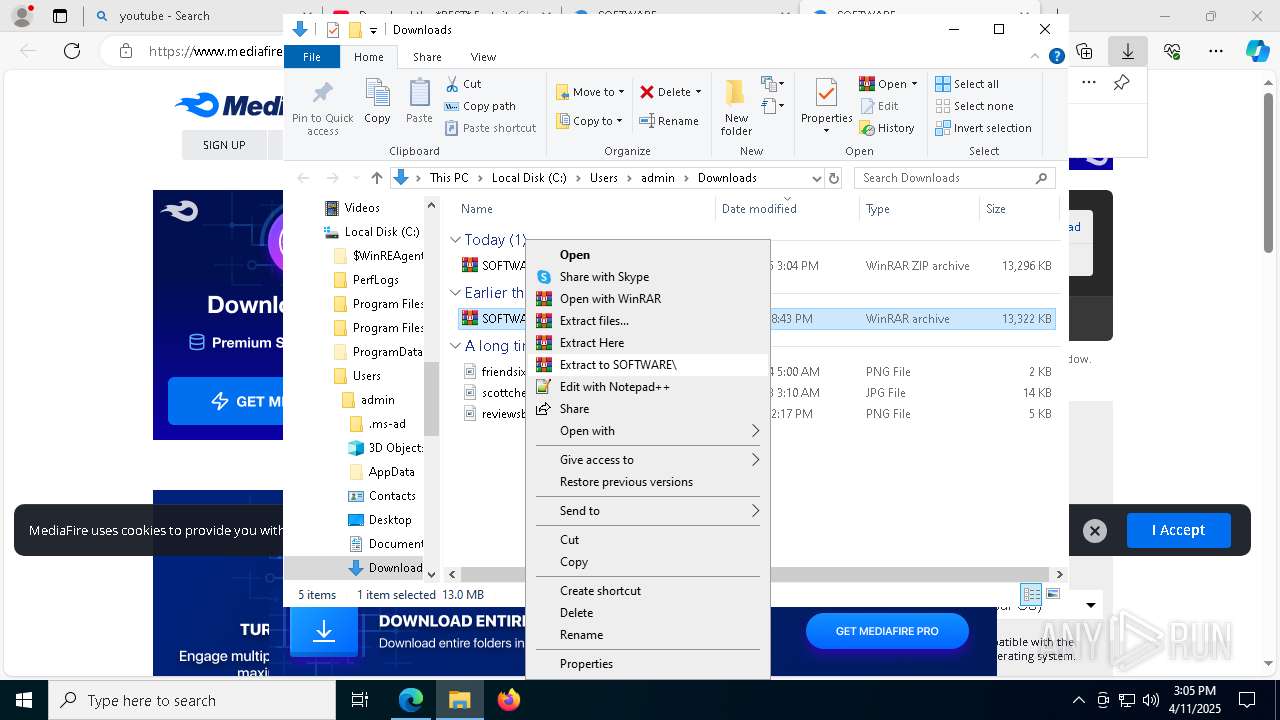Screen dimensions: 1280x720
Task: Click Users in address breadcrumb
Action: click(x=603, y=178)
